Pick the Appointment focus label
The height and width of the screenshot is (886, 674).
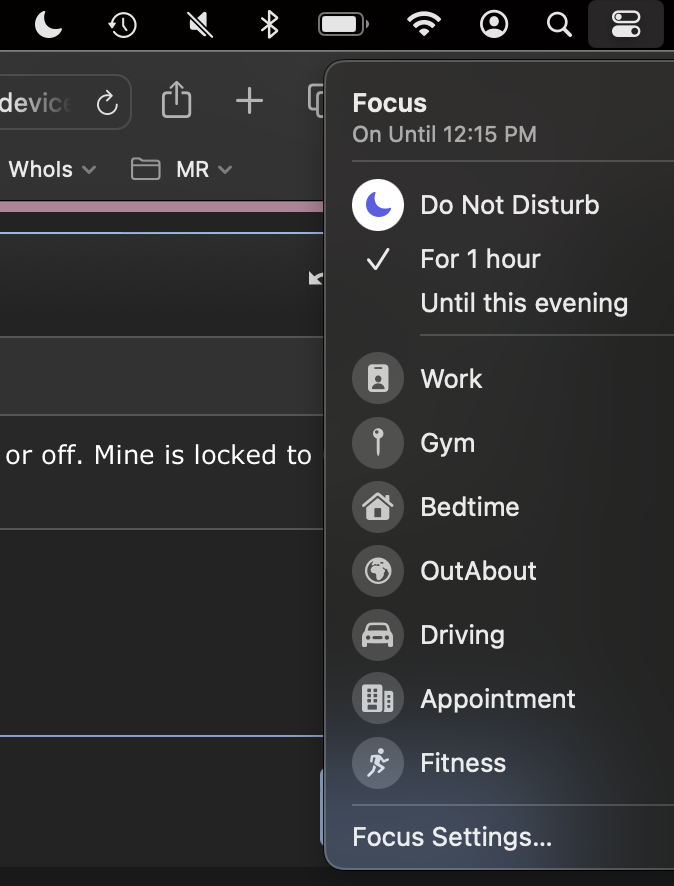tap(498, 700)
